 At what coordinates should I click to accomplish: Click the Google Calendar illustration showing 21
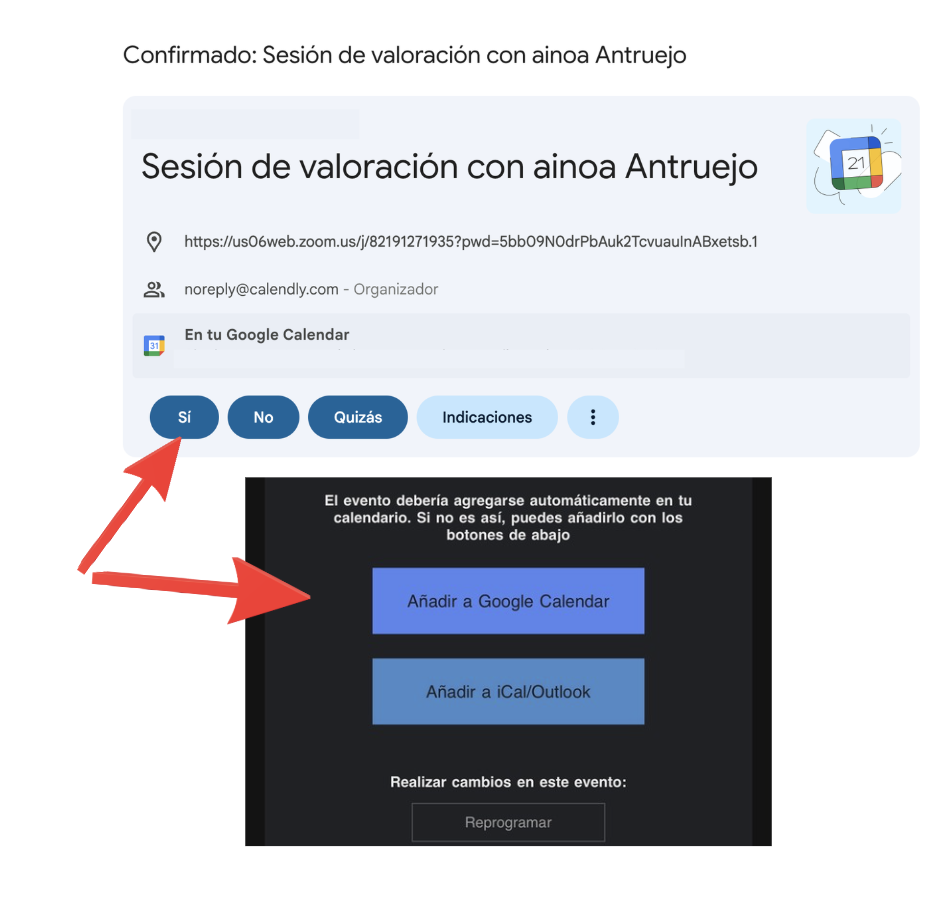pyautogui.click(x=854, y=166)
